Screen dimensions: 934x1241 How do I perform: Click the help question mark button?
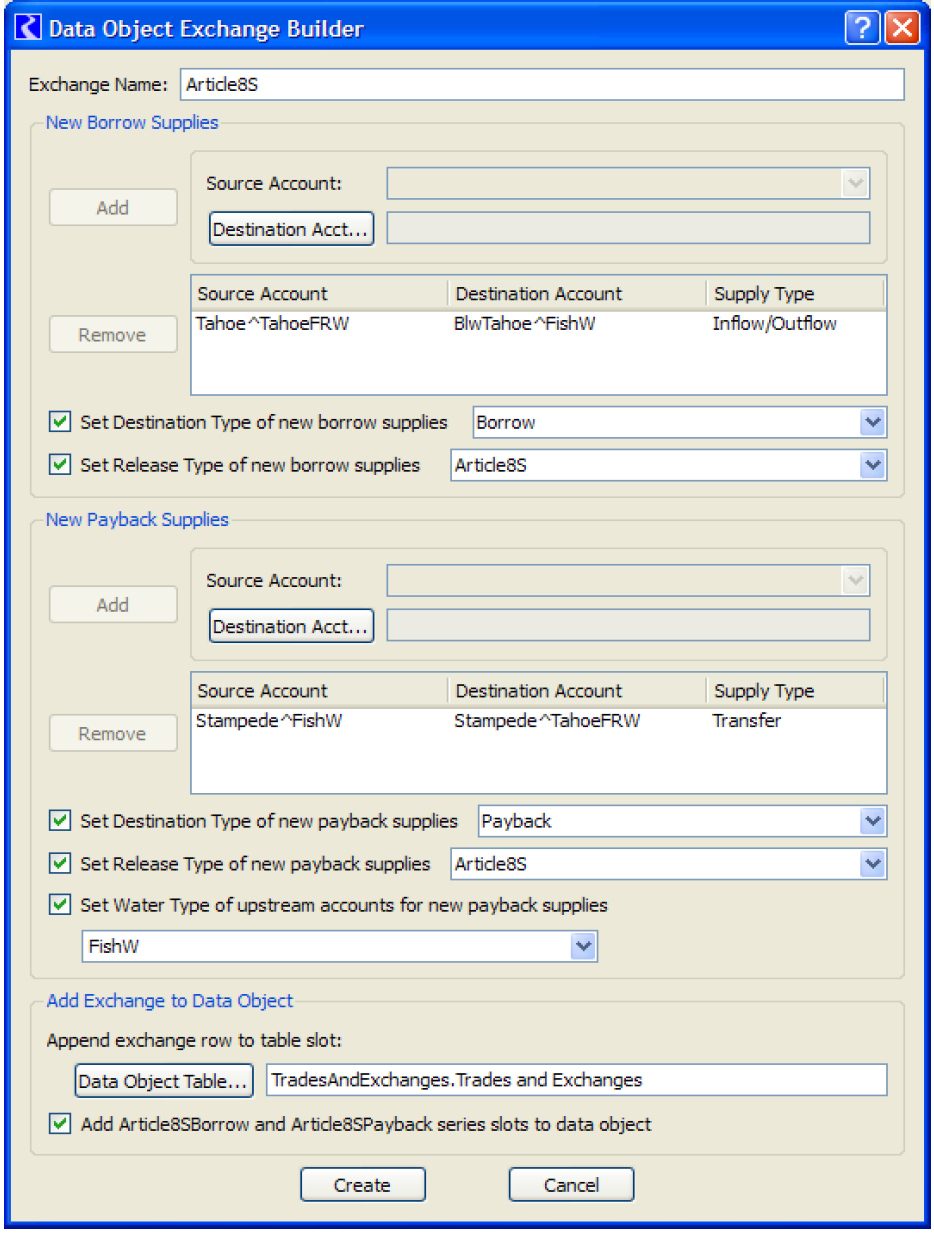click(861, 28)
